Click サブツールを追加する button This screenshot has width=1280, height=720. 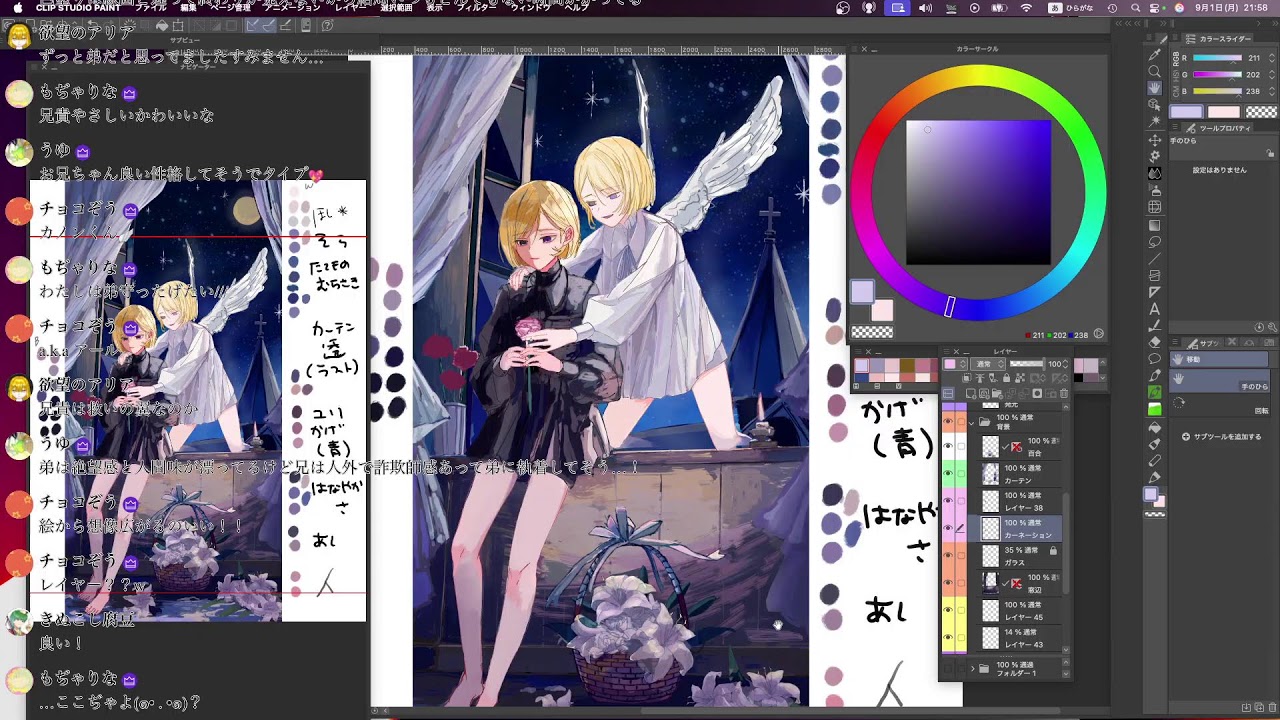[1222, 437]
